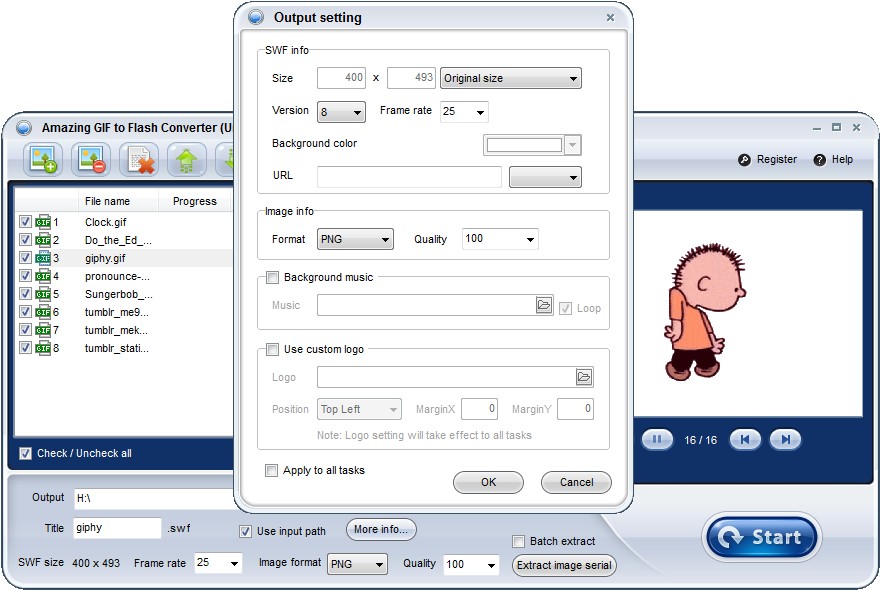Check the Apply to all tasks box

pyautogui.click(x=271, y=470)
